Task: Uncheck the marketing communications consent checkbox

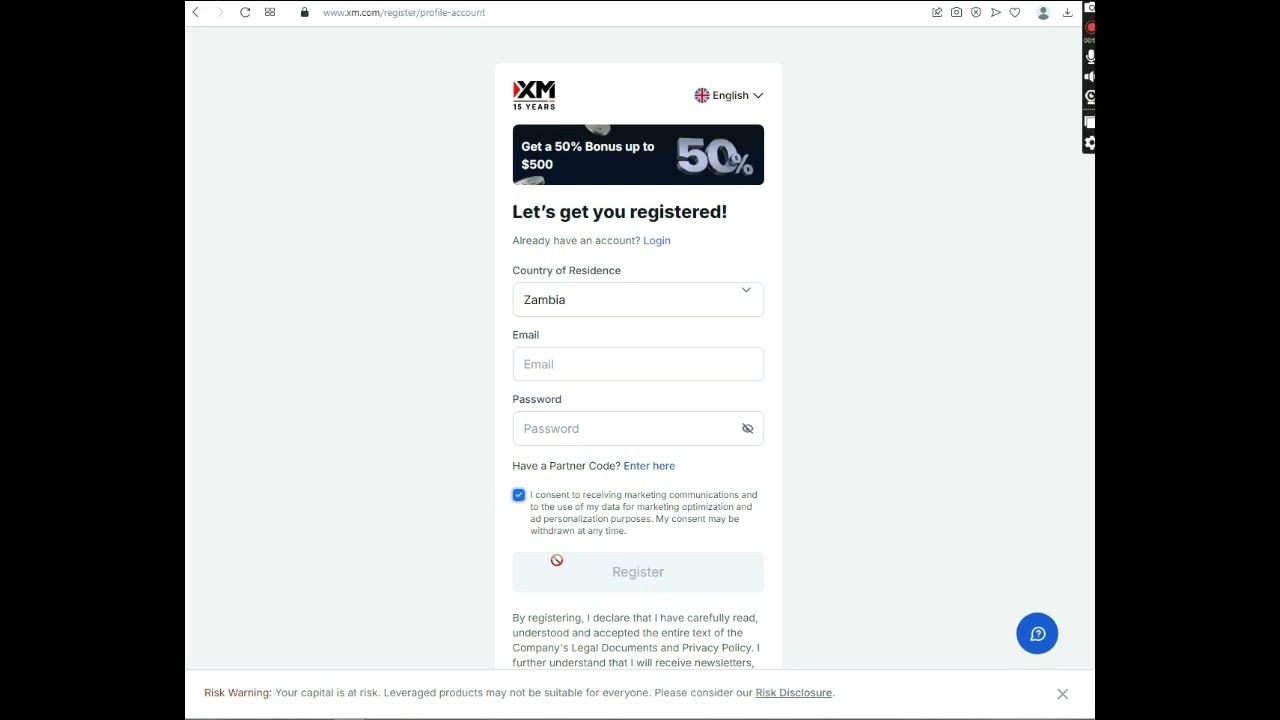Action: point(519,495)
